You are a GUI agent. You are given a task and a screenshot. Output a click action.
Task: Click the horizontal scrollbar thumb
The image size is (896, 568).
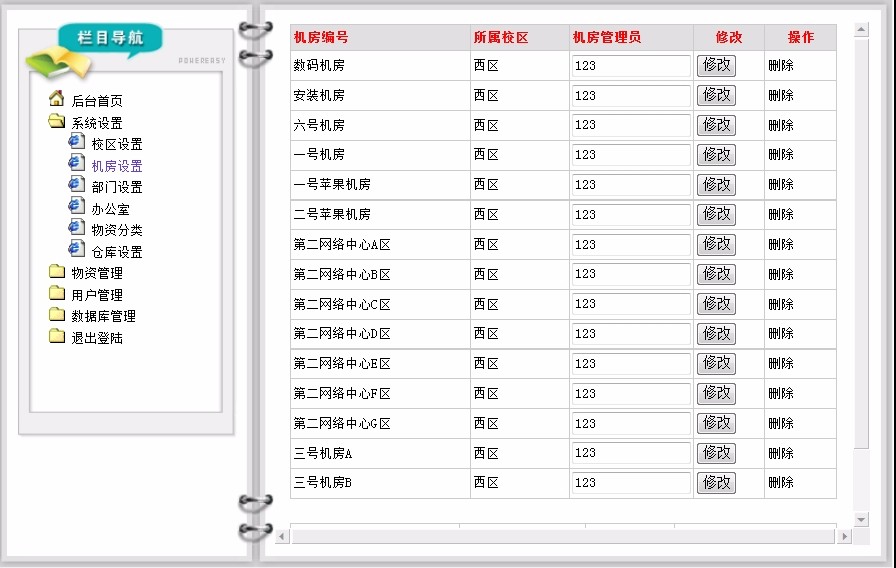[563, 536]
